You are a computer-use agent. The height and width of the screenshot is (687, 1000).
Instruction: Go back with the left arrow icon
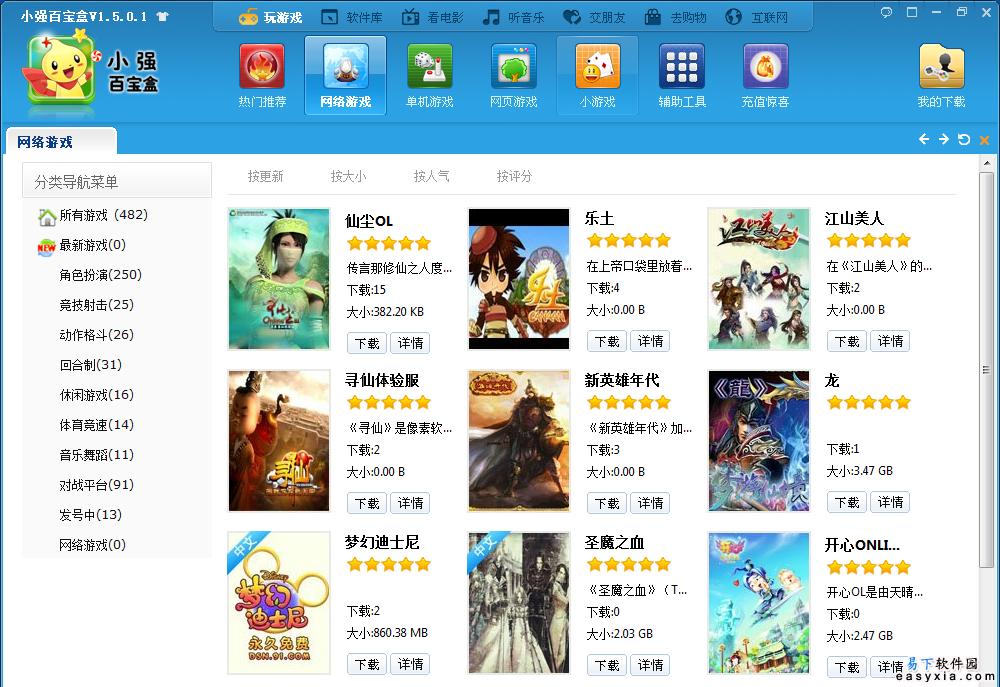[x=923, y=139]
